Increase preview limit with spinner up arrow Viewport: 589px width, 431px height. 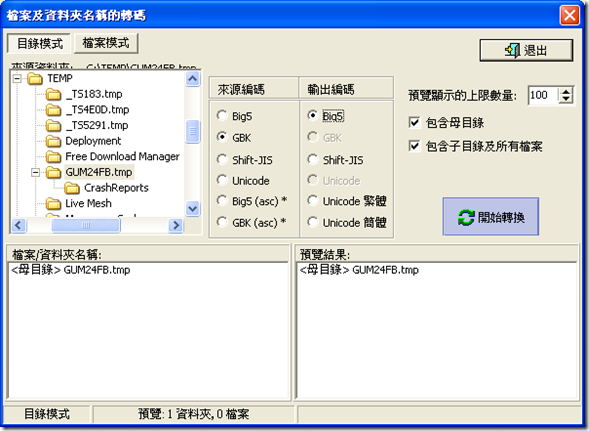click(566, 91)
